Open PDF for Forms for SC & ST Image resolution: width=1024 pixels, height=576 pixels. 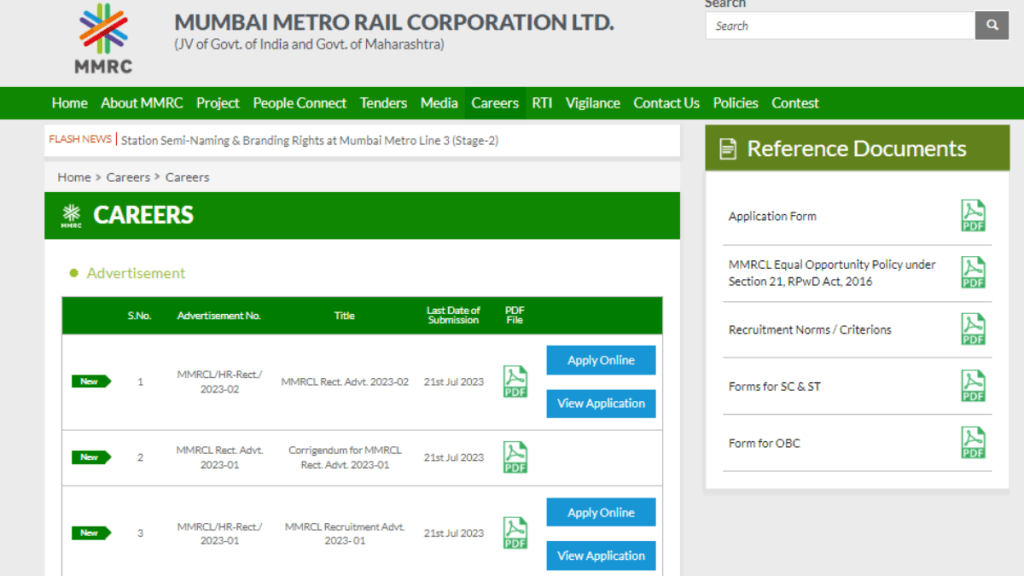tap(972, 386)
